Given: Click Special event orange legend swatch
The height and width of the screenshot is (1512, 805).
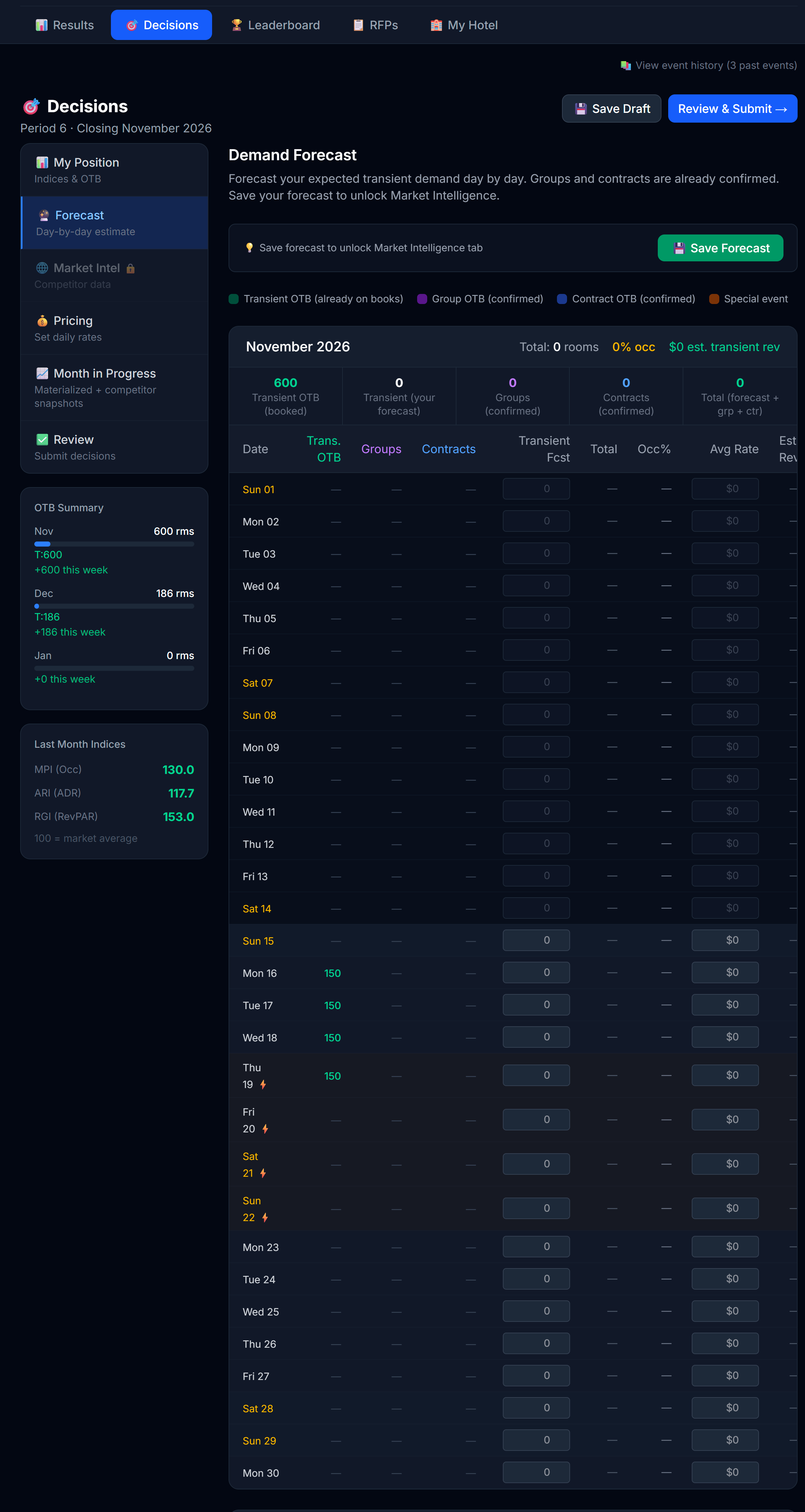Looking at the screenshot, I should tap(714, 299).
